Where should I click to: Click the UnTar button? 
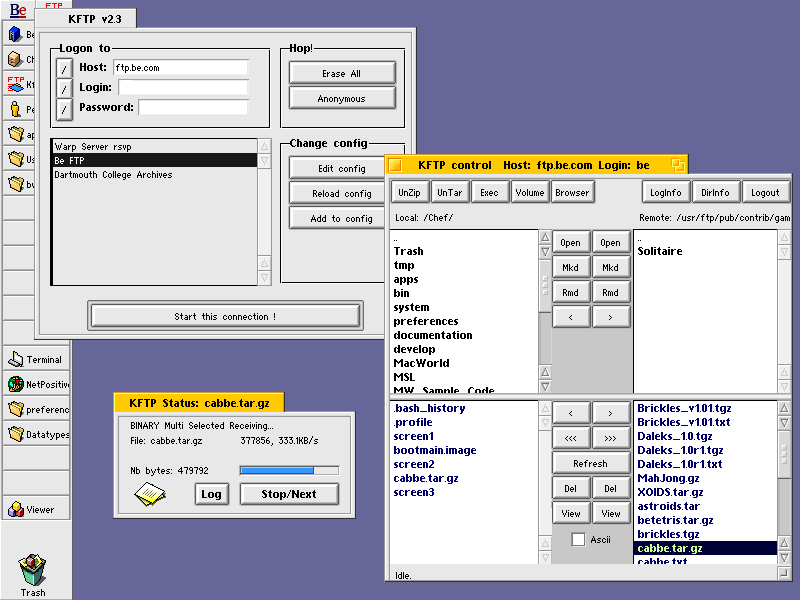[449, 192]
